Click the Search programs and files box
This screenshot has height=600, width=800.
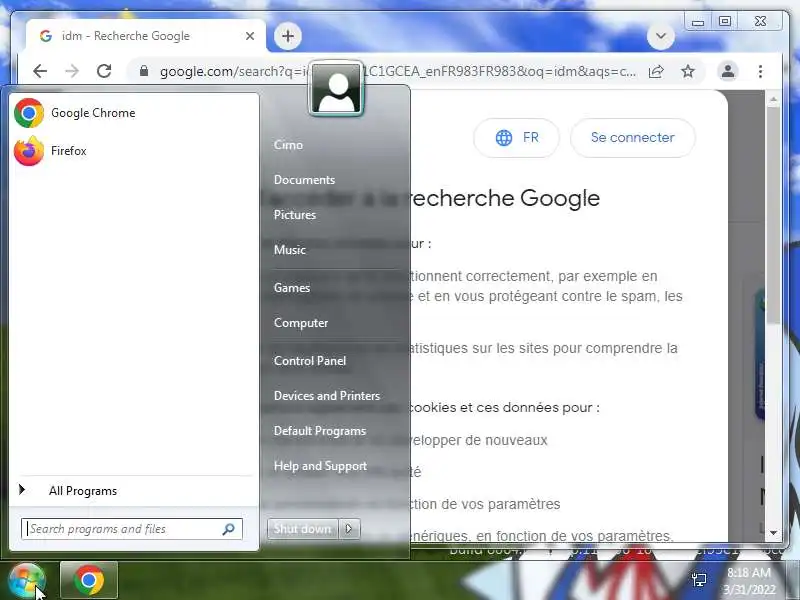tap(132, 529)
